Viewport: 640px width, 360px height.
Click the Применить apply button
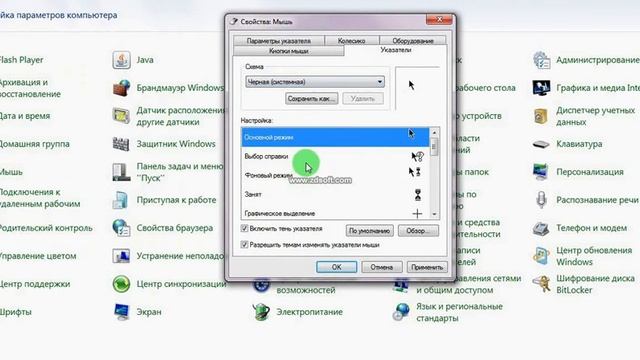427,267
